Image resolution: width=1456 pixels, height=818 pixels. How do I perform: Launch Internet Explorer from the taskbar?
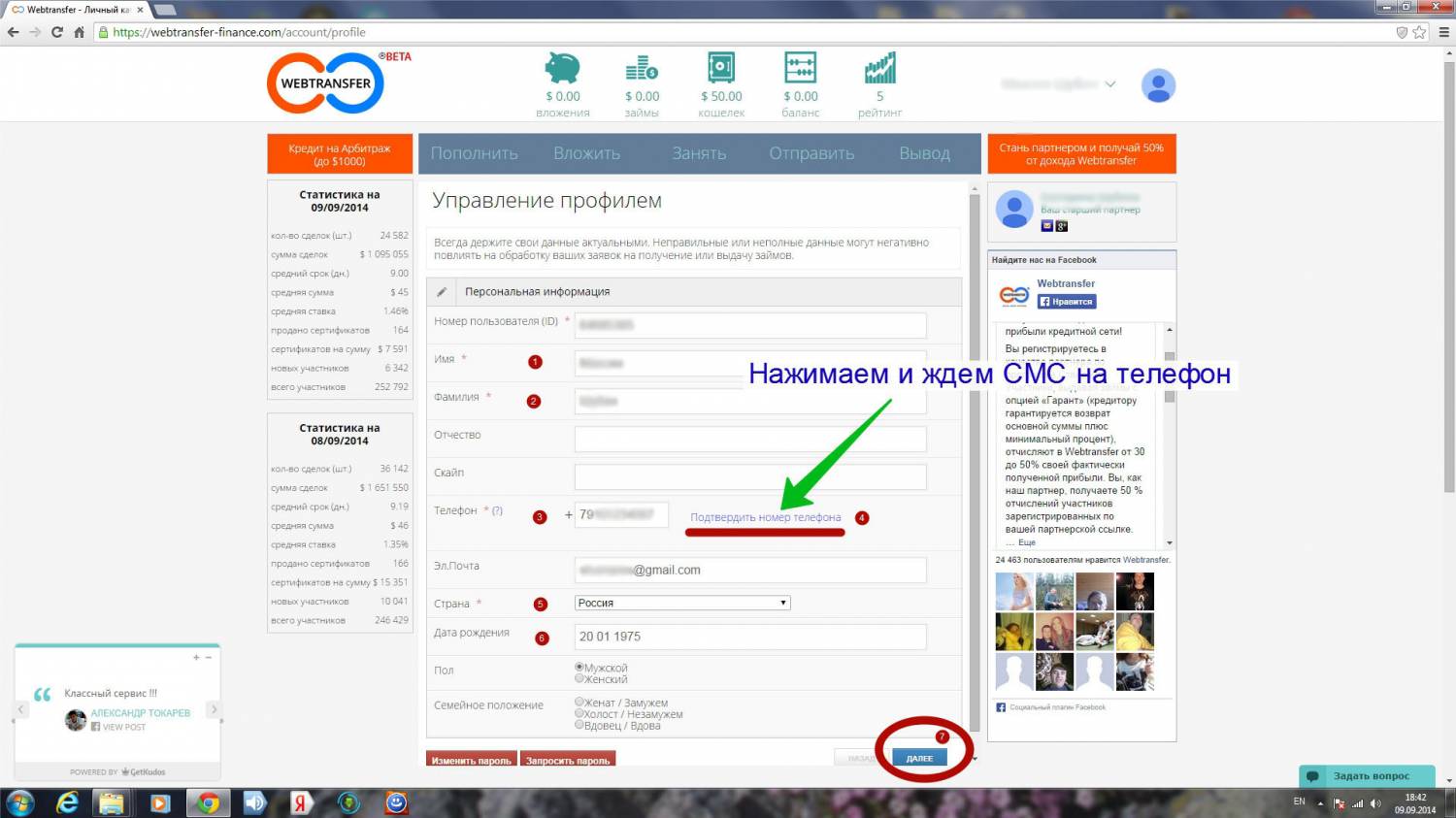(x=67, y=802)
